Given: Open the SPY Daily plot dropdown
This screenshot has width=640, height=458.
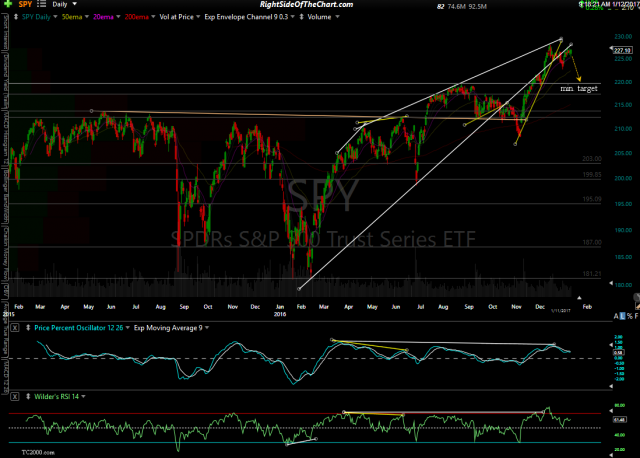Looking at the screenshot, I should [x=55, y=17].
